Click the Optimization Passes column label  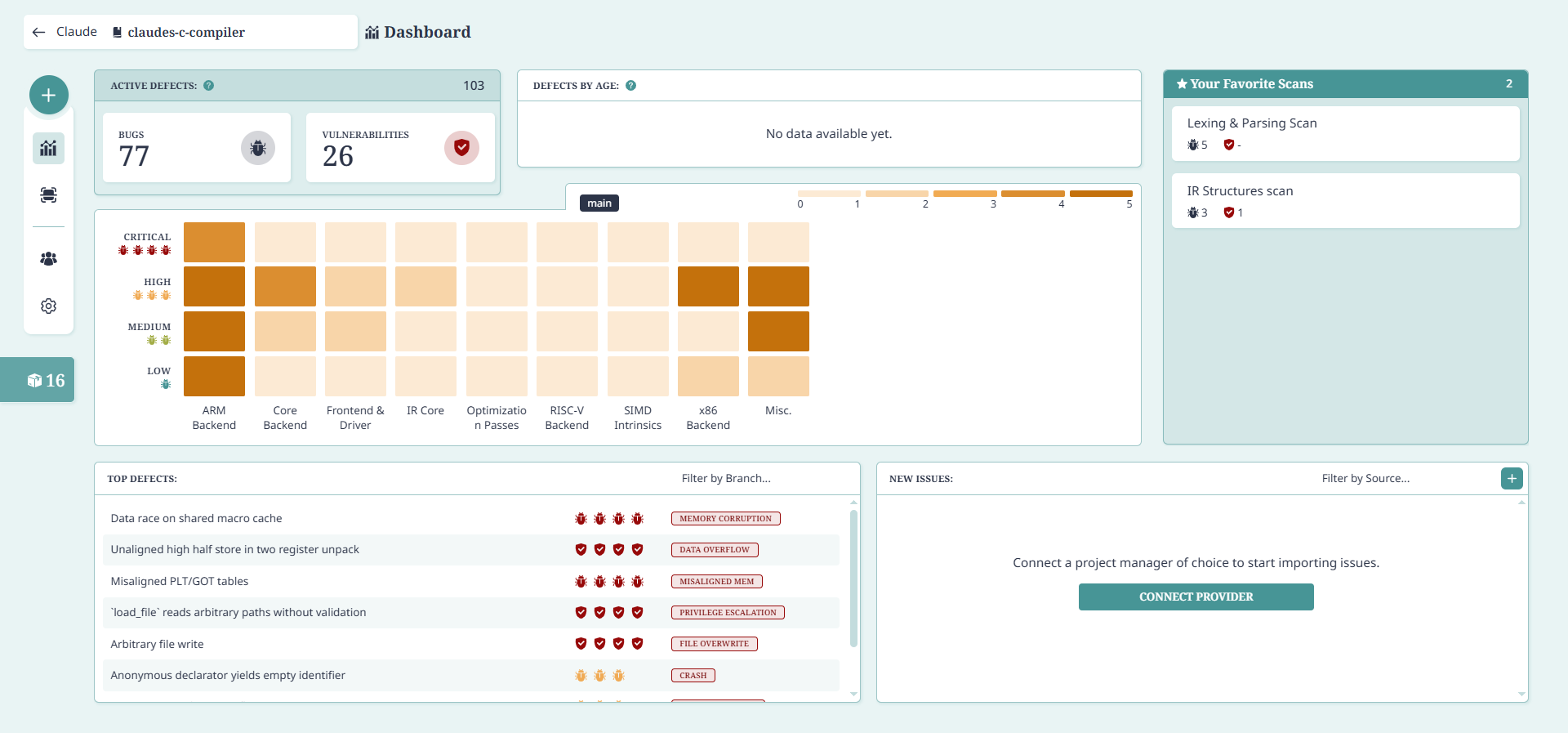(497, 418)
